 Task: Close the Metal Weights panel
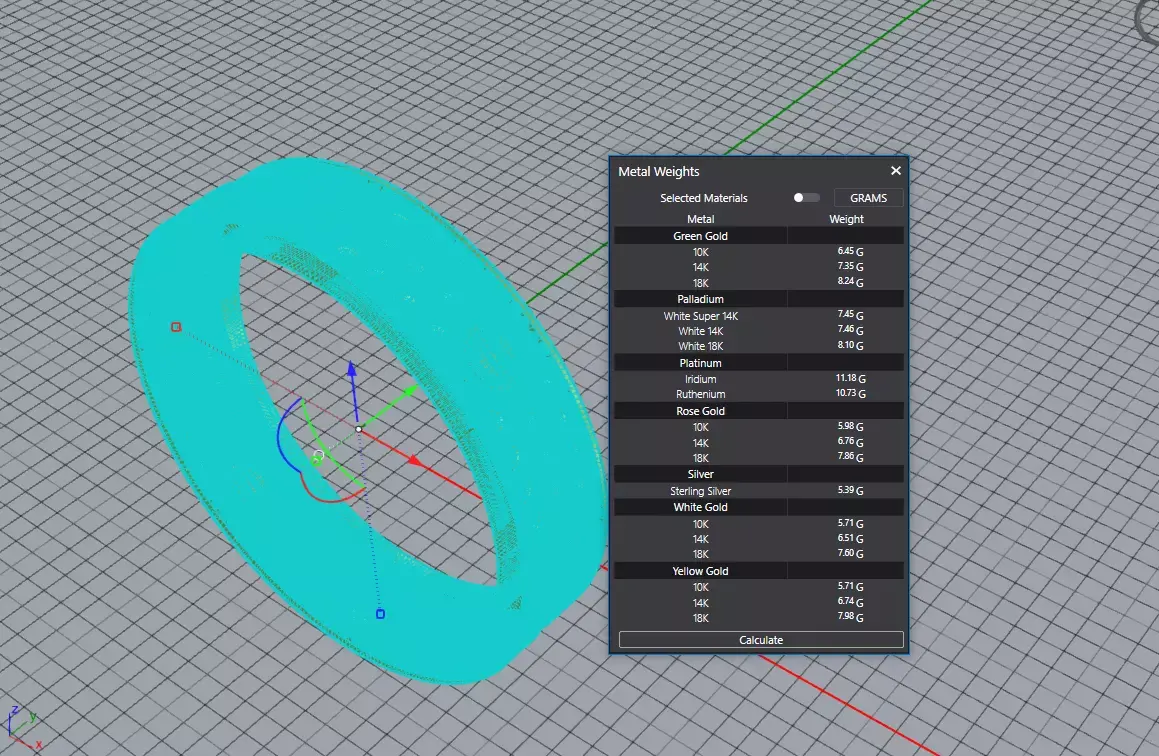coord(895,171)
